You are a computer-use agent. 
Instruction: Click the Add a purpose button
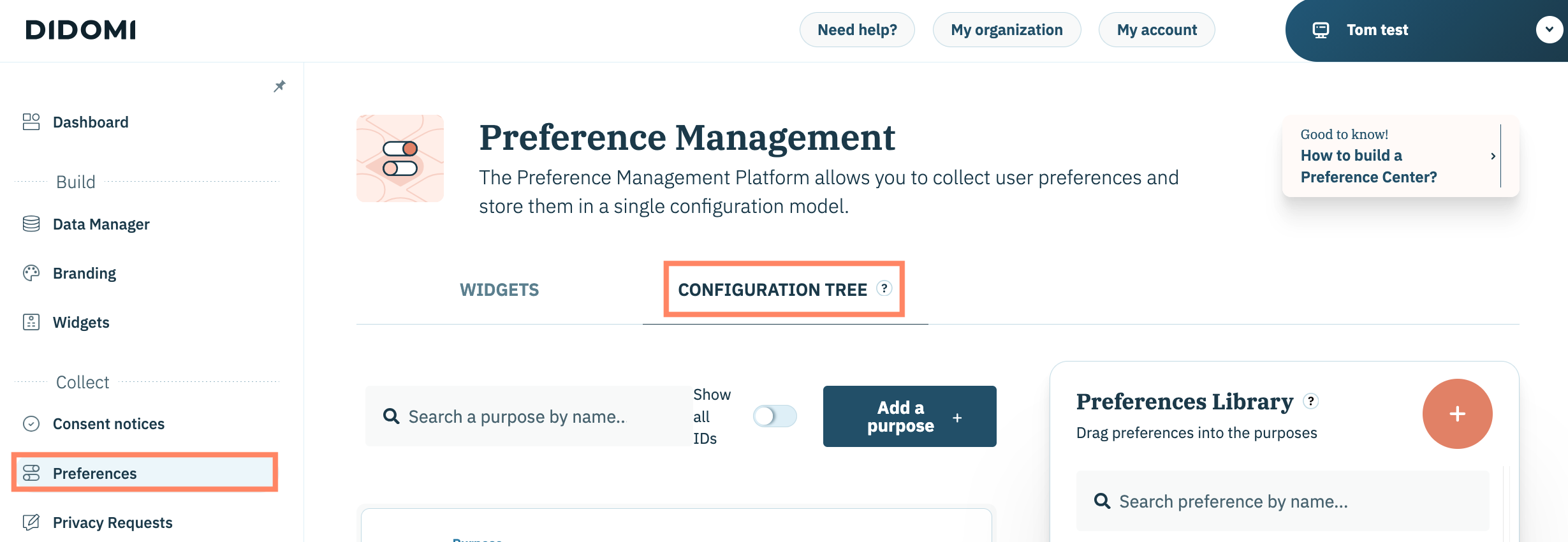click(909, 416)
